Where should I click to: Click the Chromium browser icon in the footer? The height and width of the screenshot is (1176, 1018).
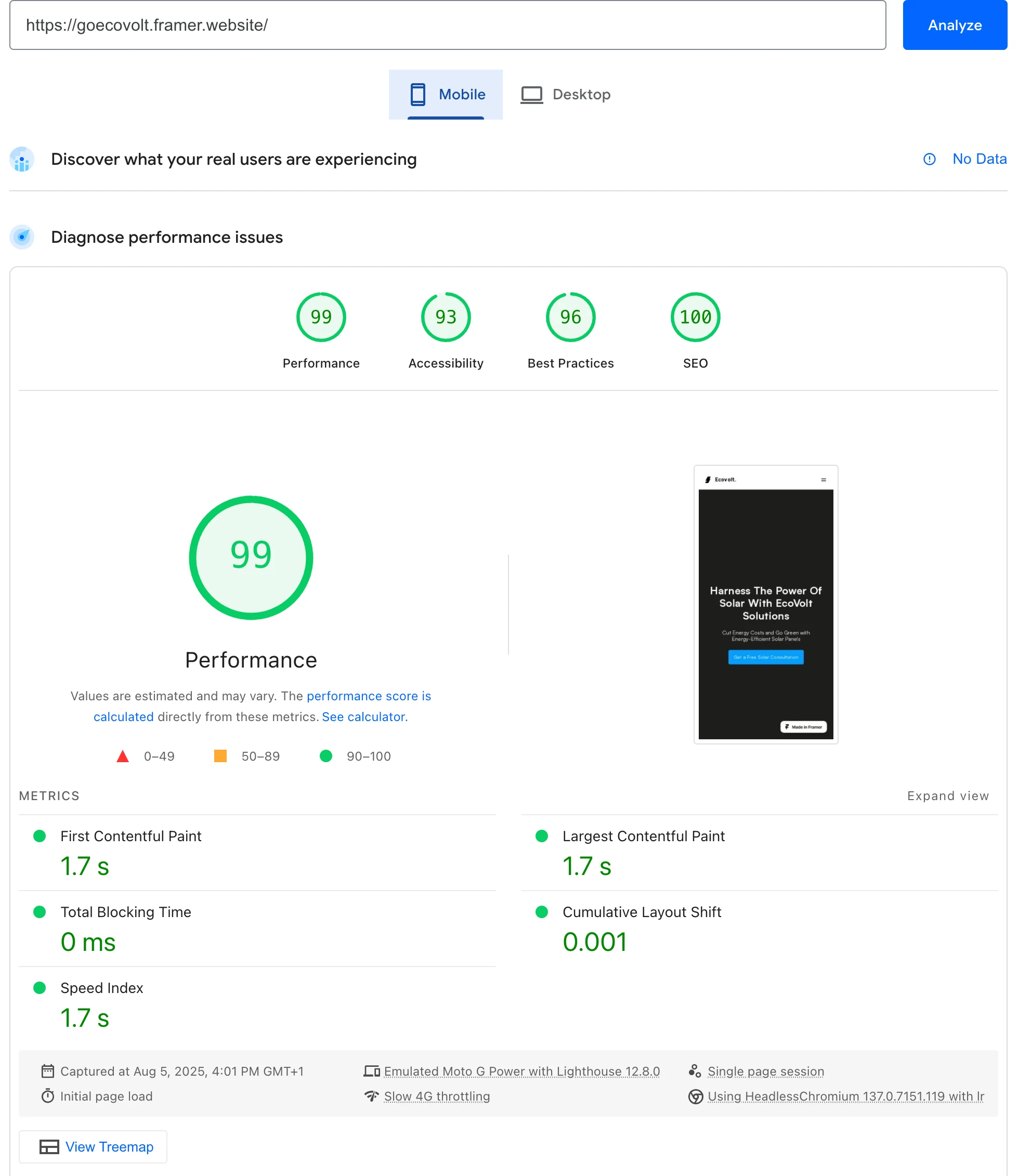click(x=695, y=1096)
